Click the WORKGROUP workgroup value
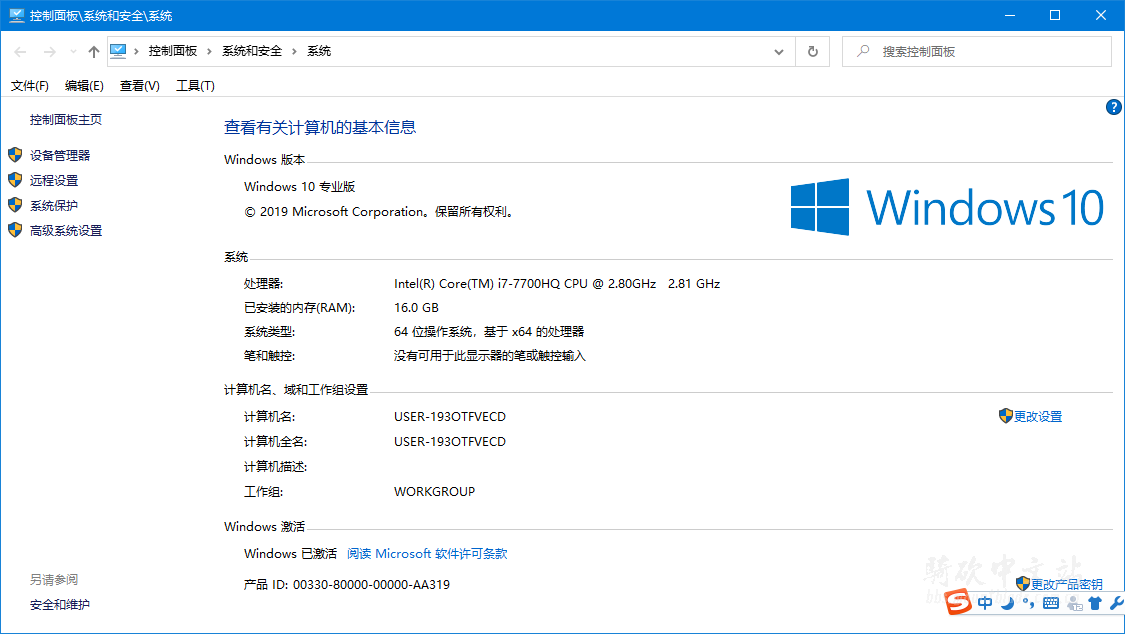The image size is (1125, 634). pos(434,492)
